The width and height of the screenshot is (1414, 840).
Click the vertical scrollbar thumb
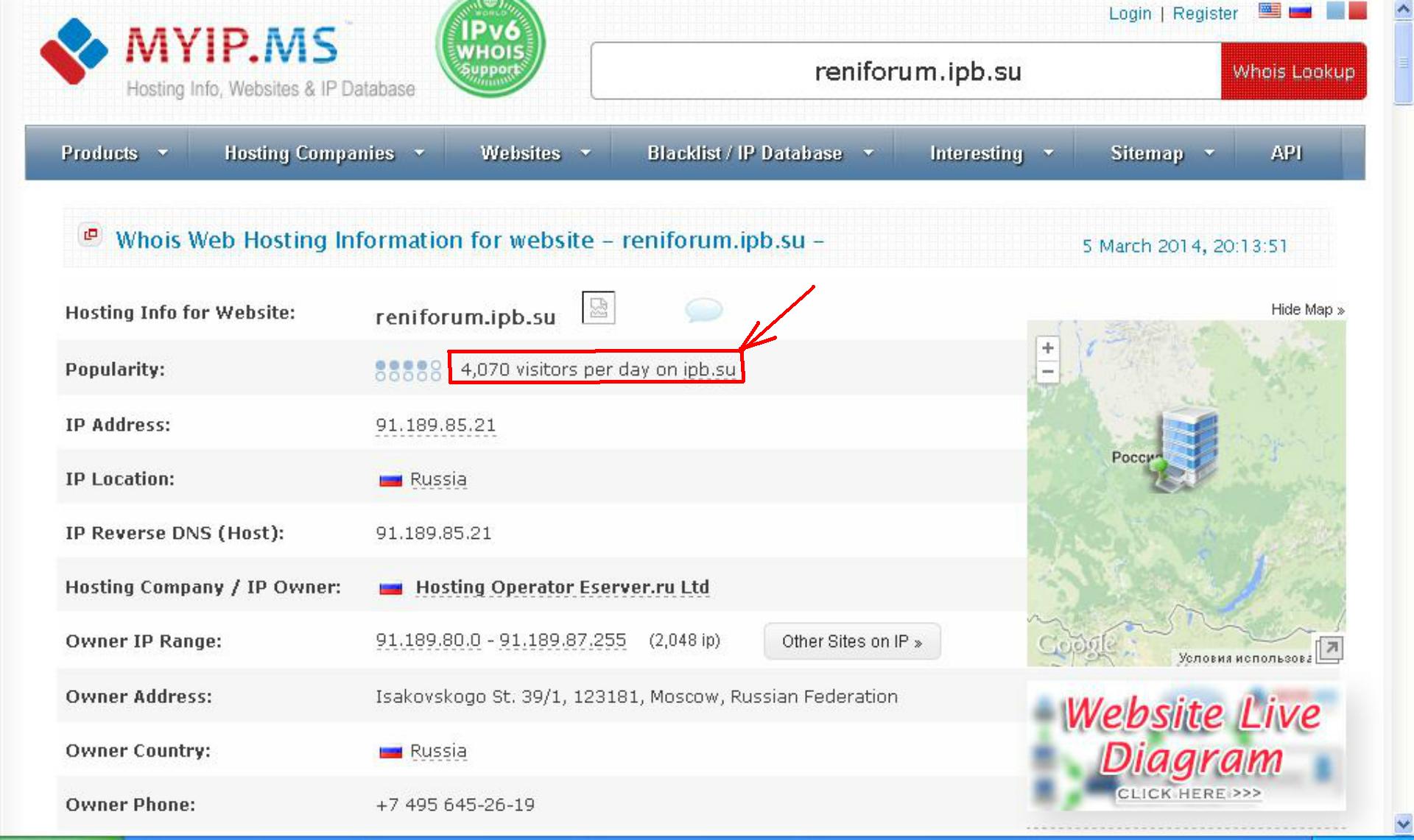[1404, 64]
